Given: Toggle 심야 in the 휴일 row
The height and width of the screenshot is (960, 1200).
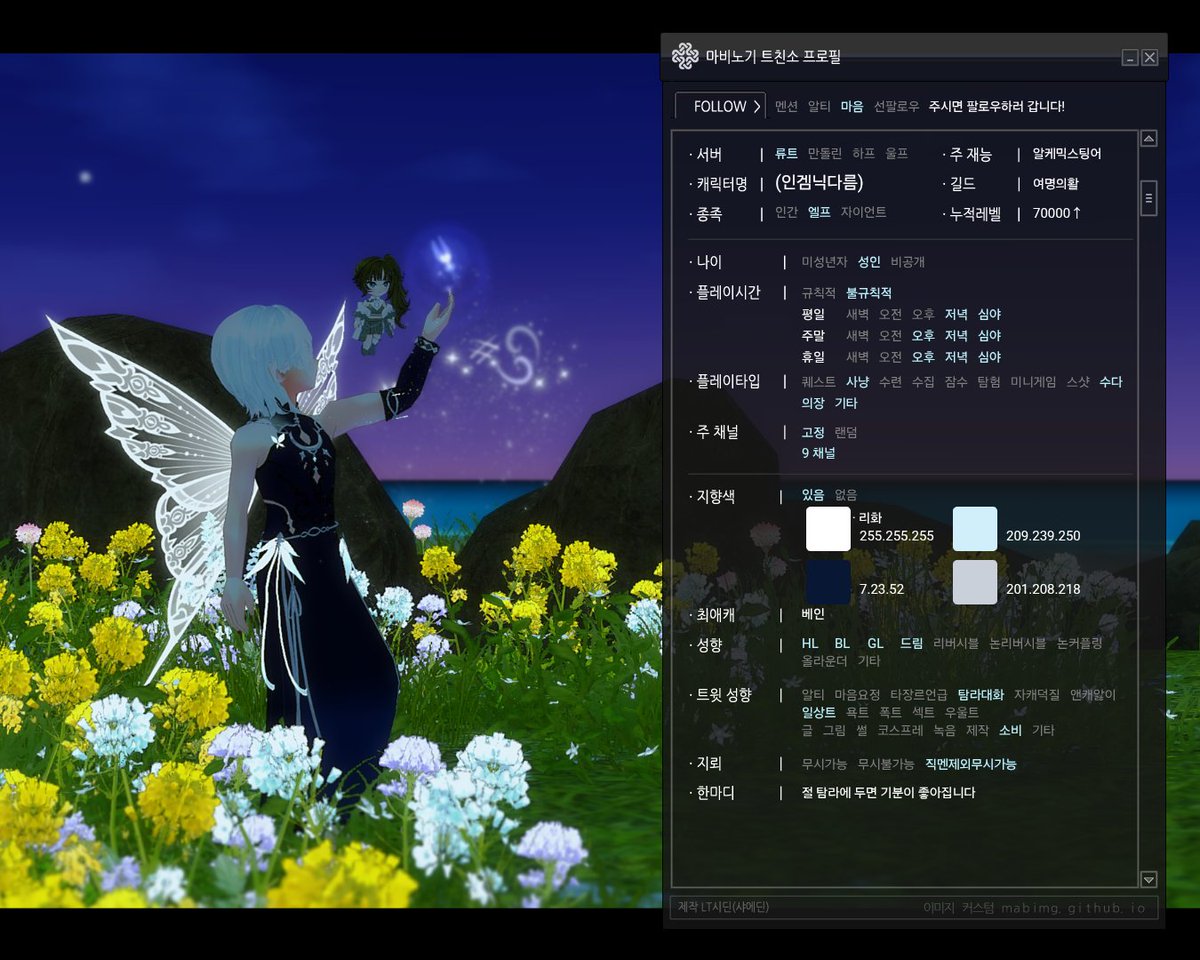Looking at the screenshot, I should pyautogui.click(x=989, y=357).
